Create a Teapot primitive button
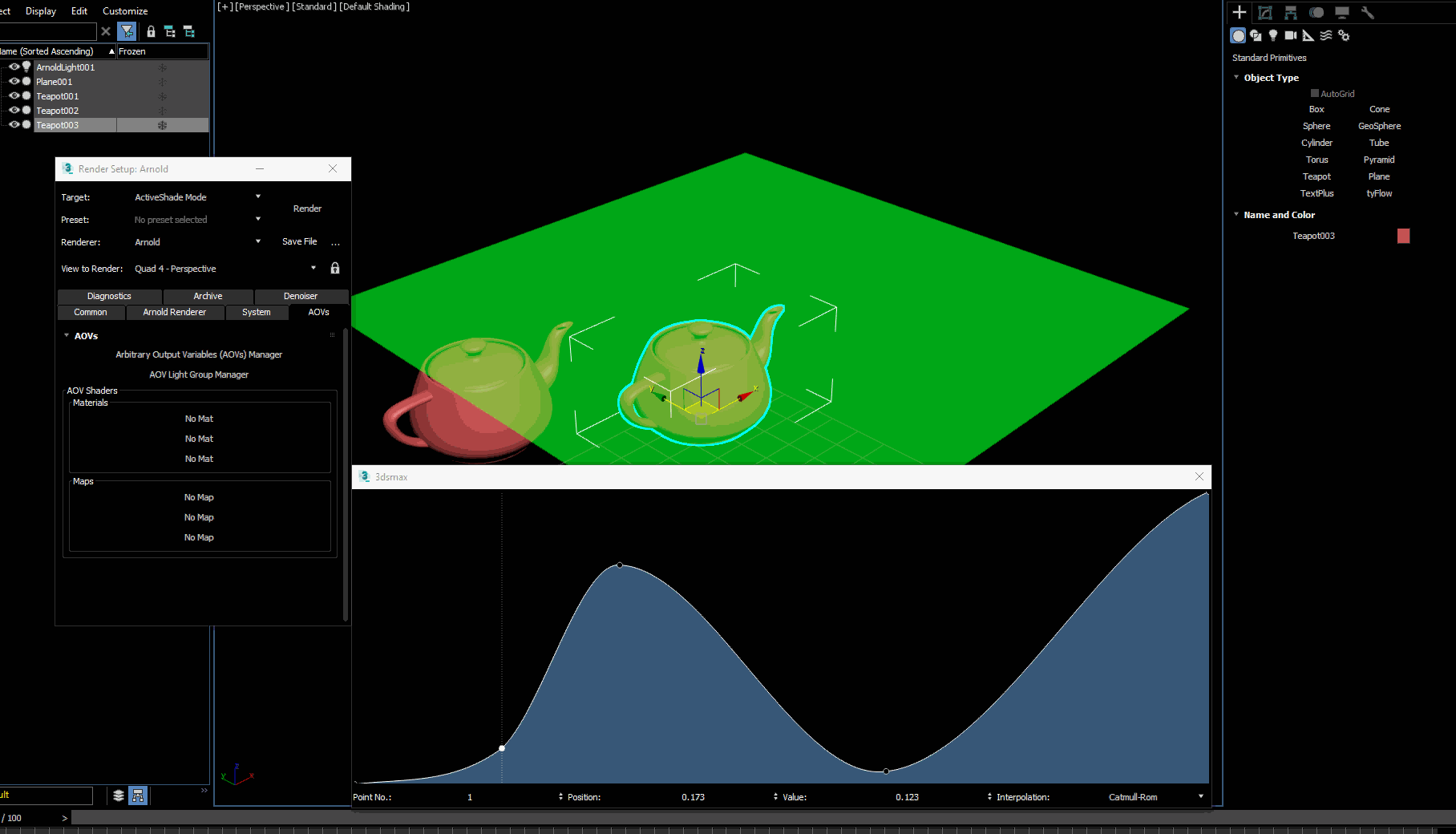The height and width of the screenshot is (834, 1456). (1316, 176)
